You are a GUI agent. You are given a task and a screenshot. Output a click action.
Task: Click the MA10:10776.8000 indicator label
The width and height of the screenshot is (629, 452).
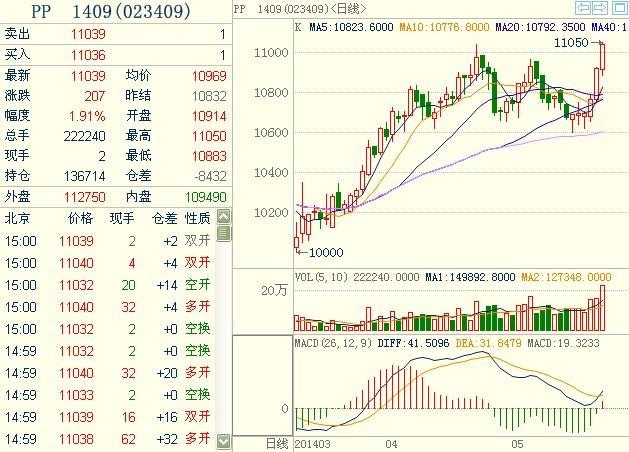click(x=444, y=27)
